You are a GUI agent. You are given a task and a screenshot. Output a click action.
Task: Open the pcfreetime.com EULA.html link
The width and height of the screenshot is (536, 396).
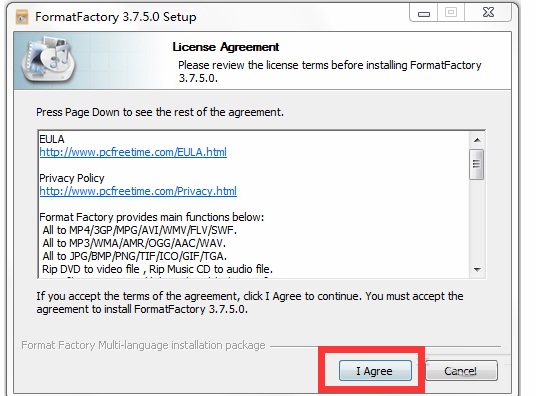click(133, 152)
